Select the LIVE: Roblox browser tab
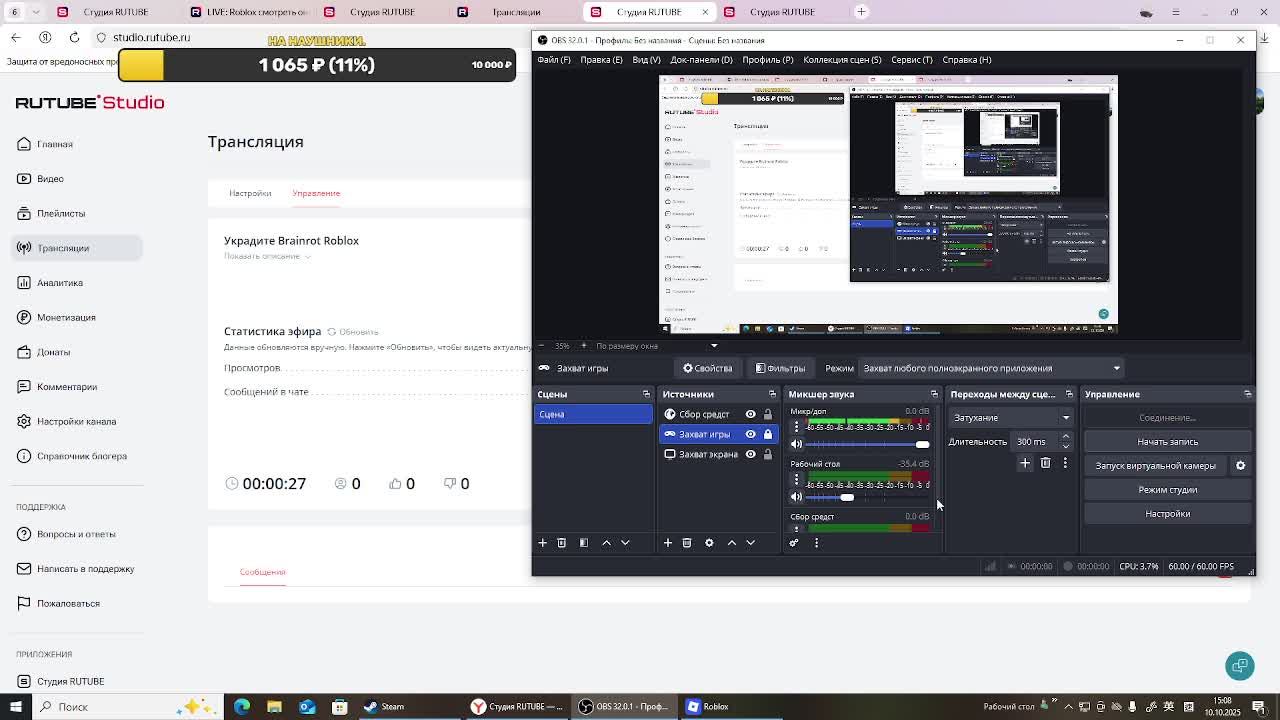Viewport: 1280px width, 720px height. [250, 12]
